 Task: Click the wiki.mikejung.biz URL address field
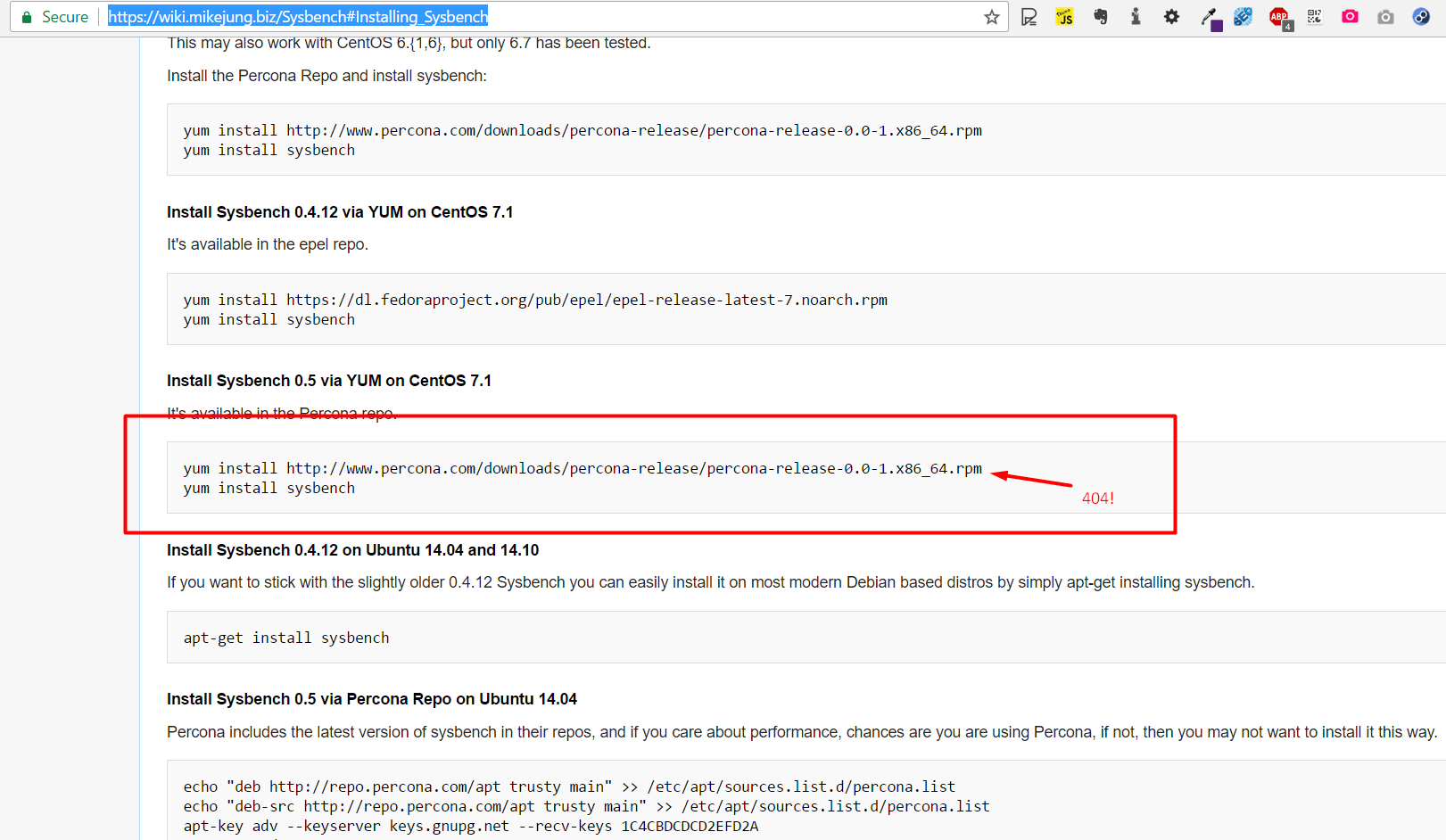535,17
